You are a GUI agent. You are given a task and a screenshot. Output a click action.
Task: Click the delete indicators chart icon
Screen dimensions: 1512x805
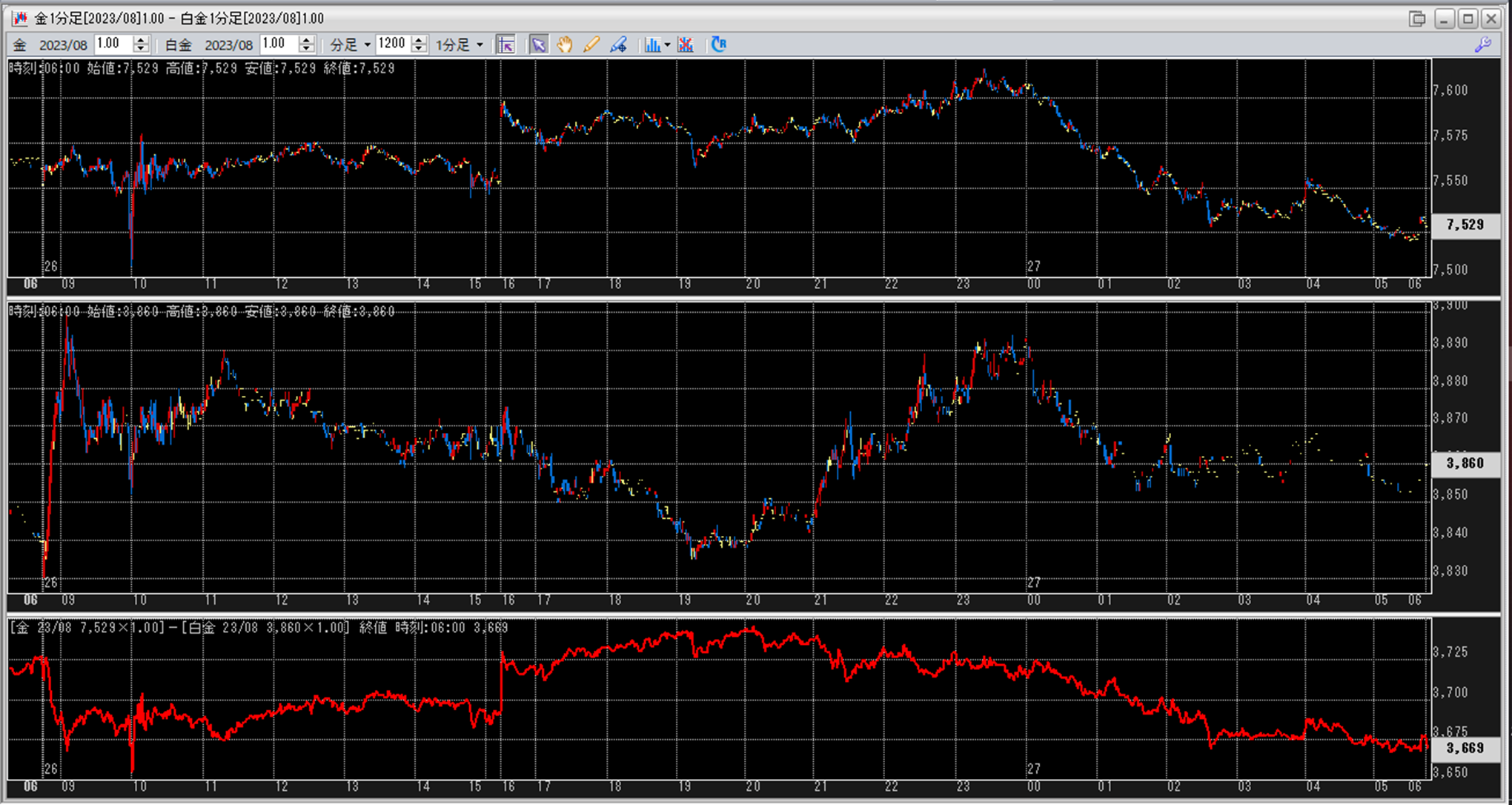(686, 44)
